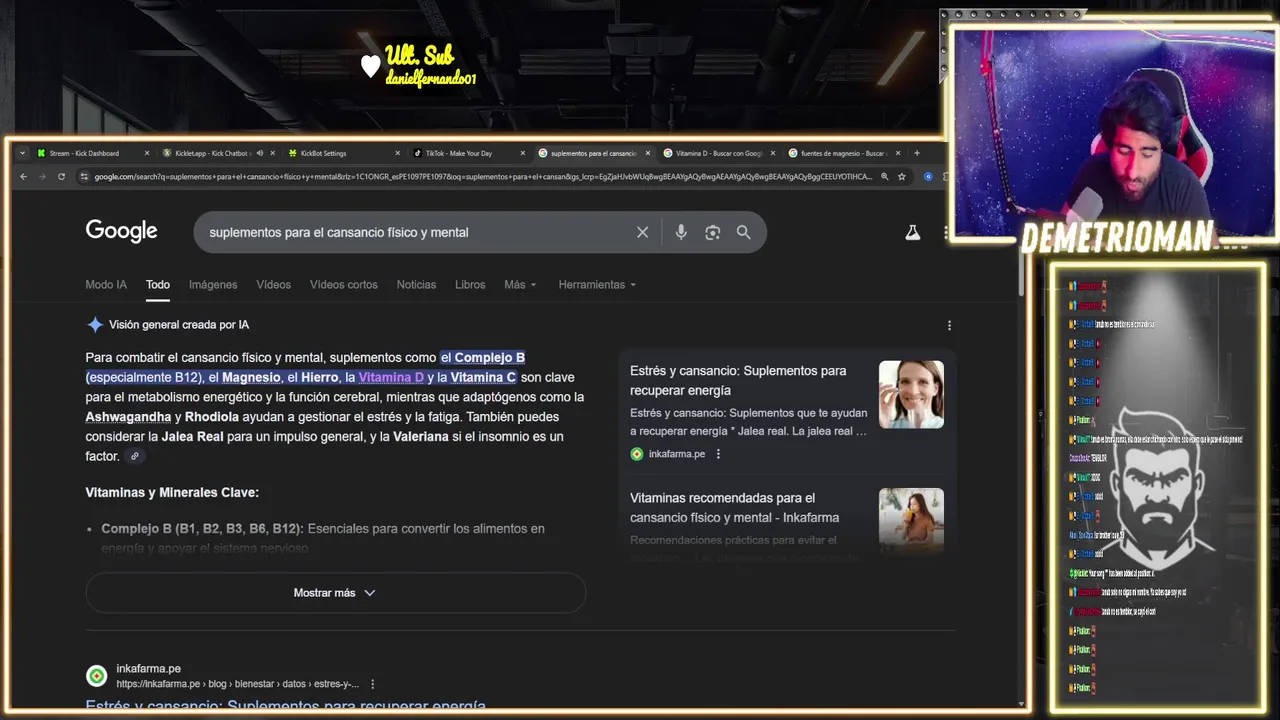Close the TikTok tab
Screen dimensions: 1280x720
point(522,153)
